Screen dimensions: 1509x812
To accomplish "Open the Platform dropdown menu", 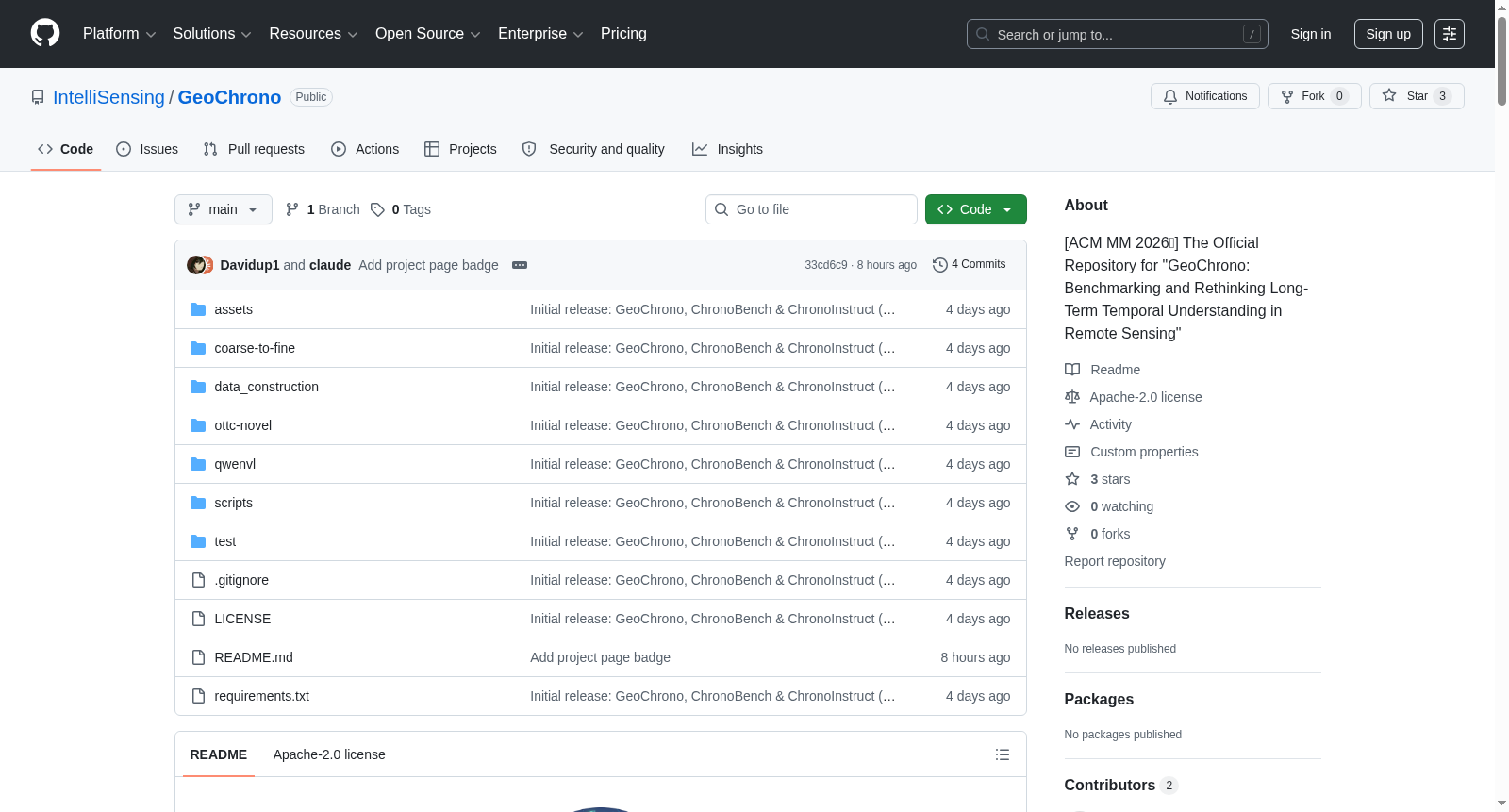I will tap(119, 34).
